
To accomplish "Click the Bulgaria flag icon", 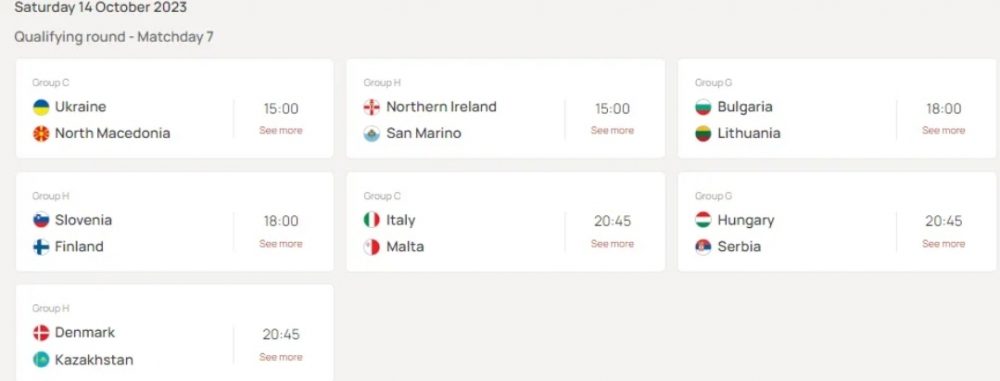I will (703, 107).
